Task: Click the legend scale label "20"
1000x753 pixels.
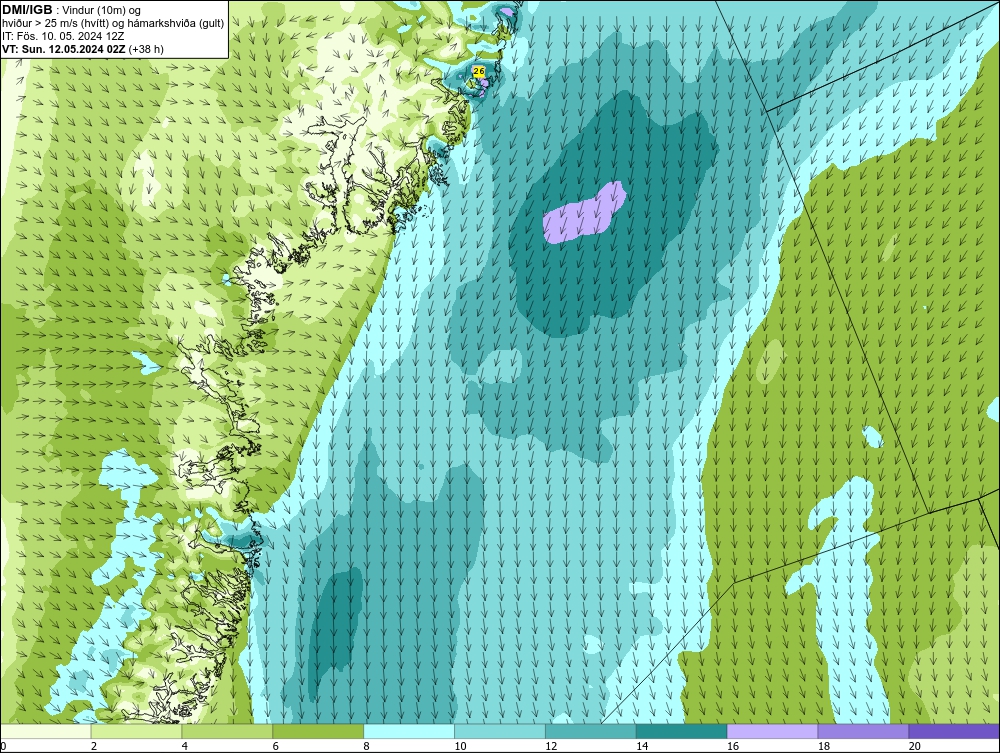Action: point(915,746)
